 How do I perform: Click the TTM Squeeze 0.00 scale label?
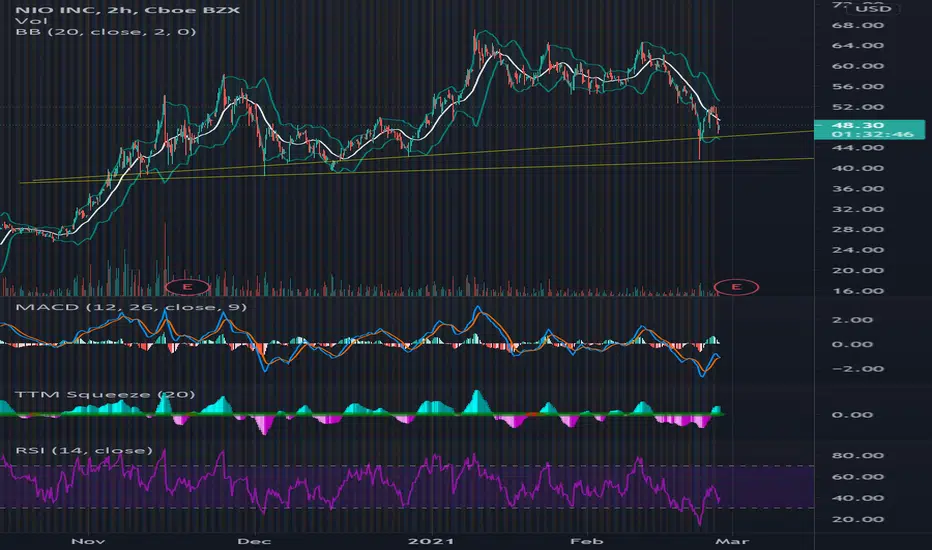(x=852, y=414)
